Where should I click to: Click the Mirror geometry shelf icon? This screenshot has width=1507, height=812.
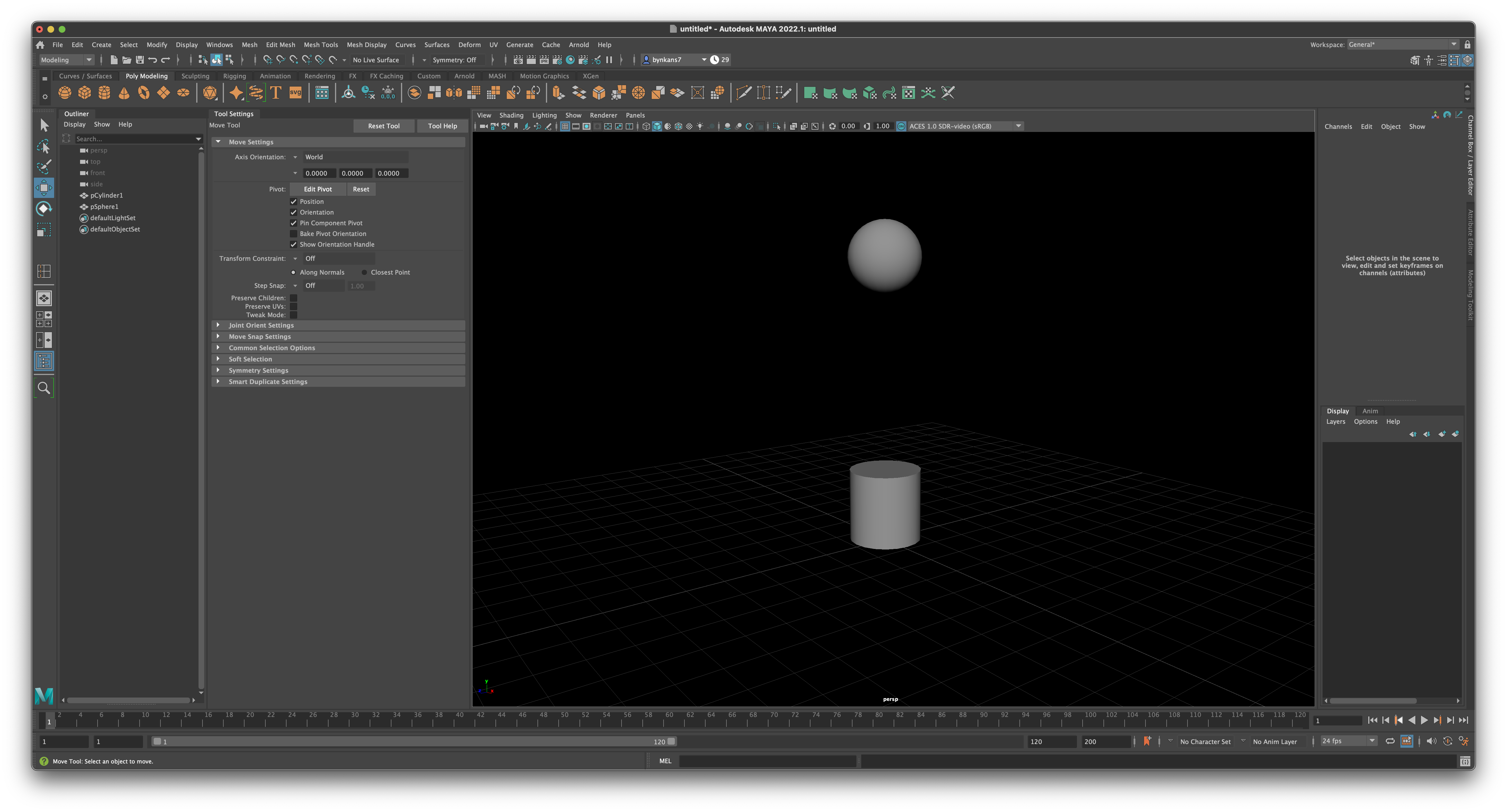click(454, 93)
